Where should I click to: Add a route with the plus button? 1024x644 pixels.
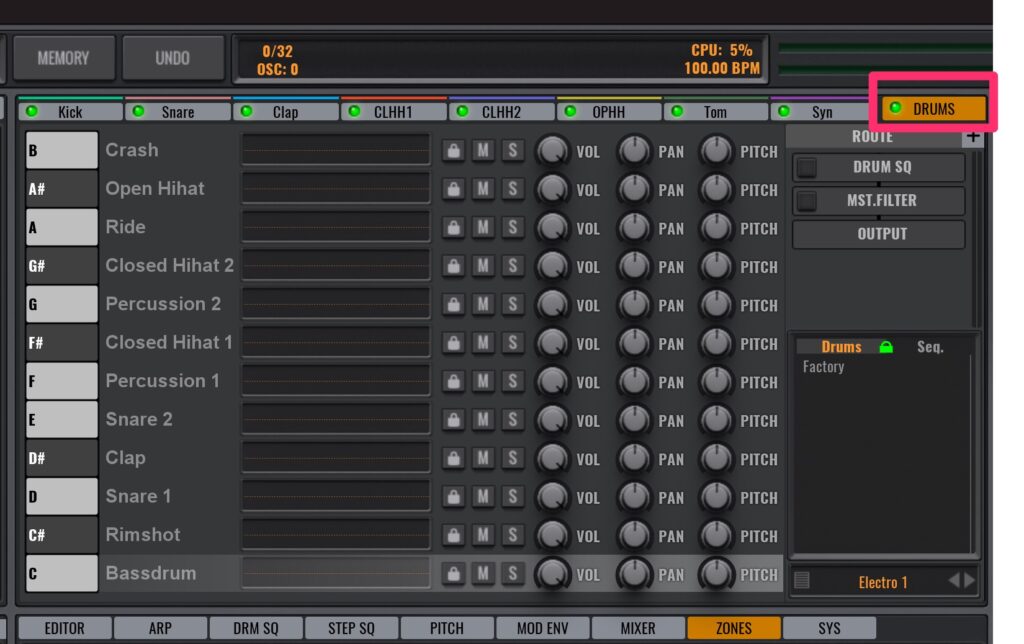[970, 137]
